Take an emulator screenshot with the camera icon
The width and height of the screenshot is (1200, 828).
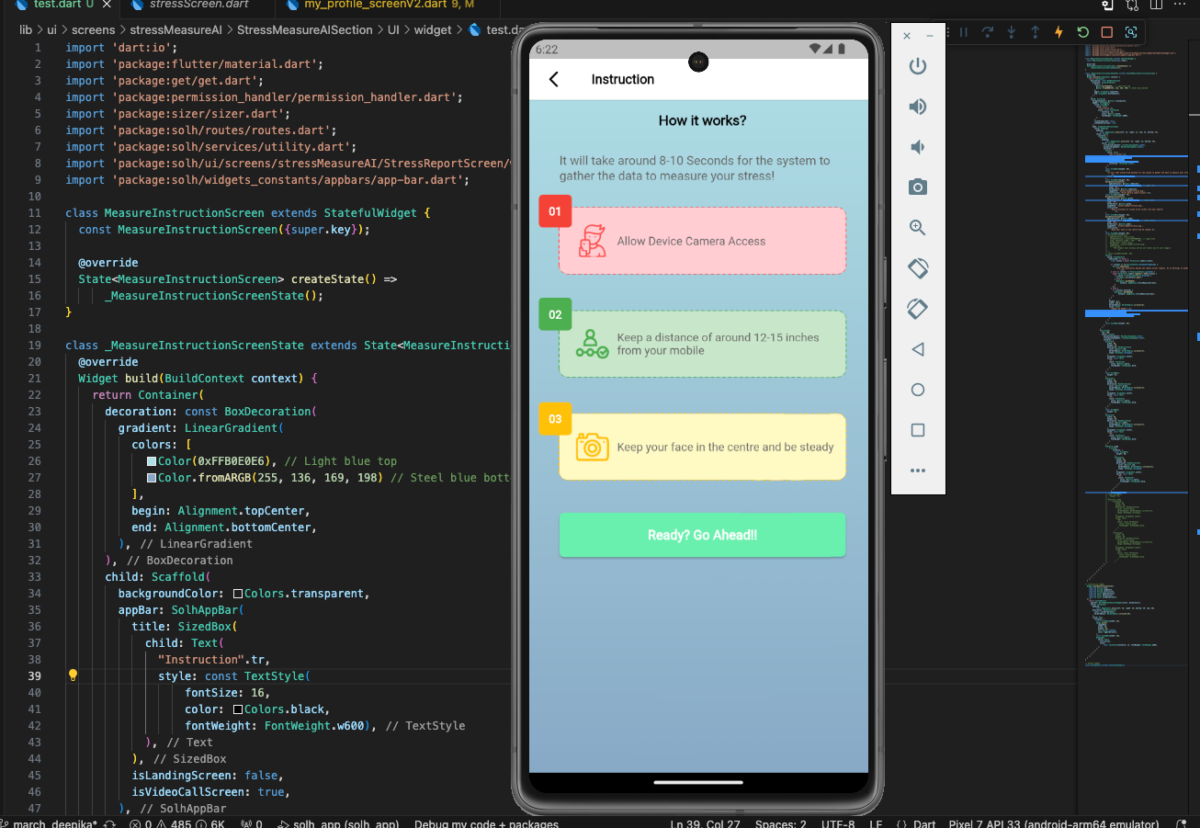click(917, 187)
